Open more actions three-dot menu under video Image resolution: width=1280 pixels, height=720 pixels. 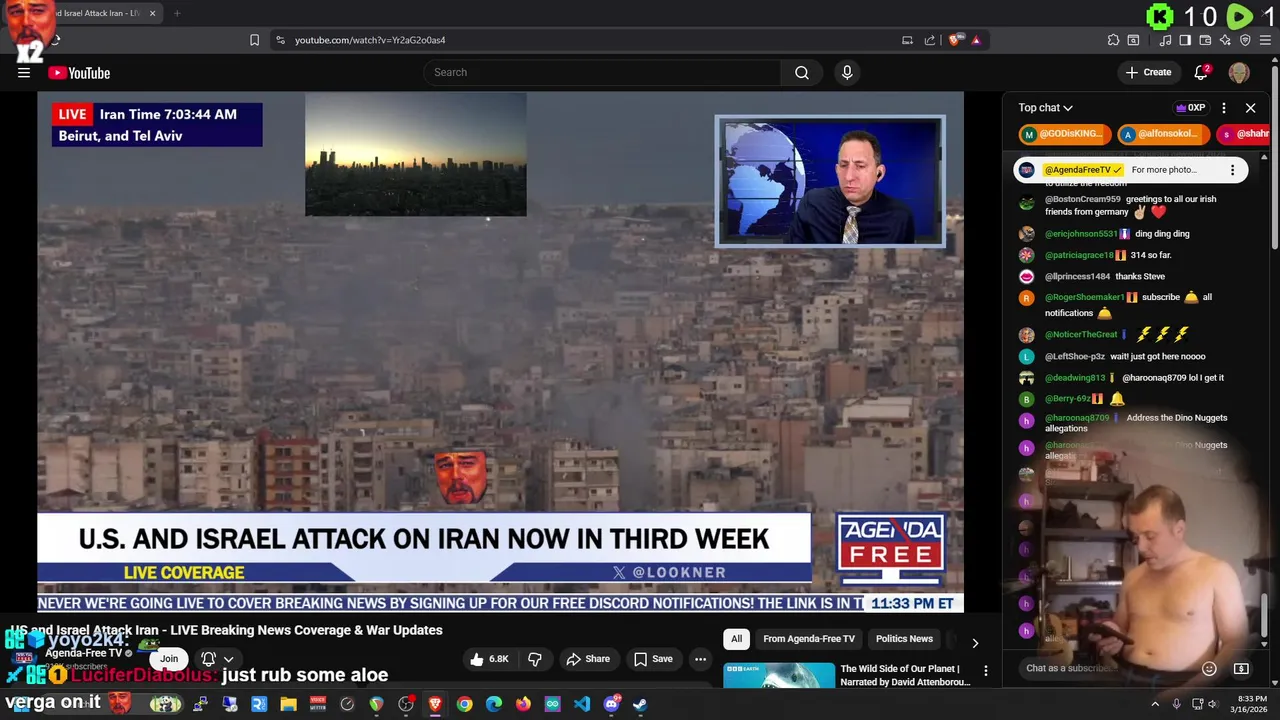(701, 659)
